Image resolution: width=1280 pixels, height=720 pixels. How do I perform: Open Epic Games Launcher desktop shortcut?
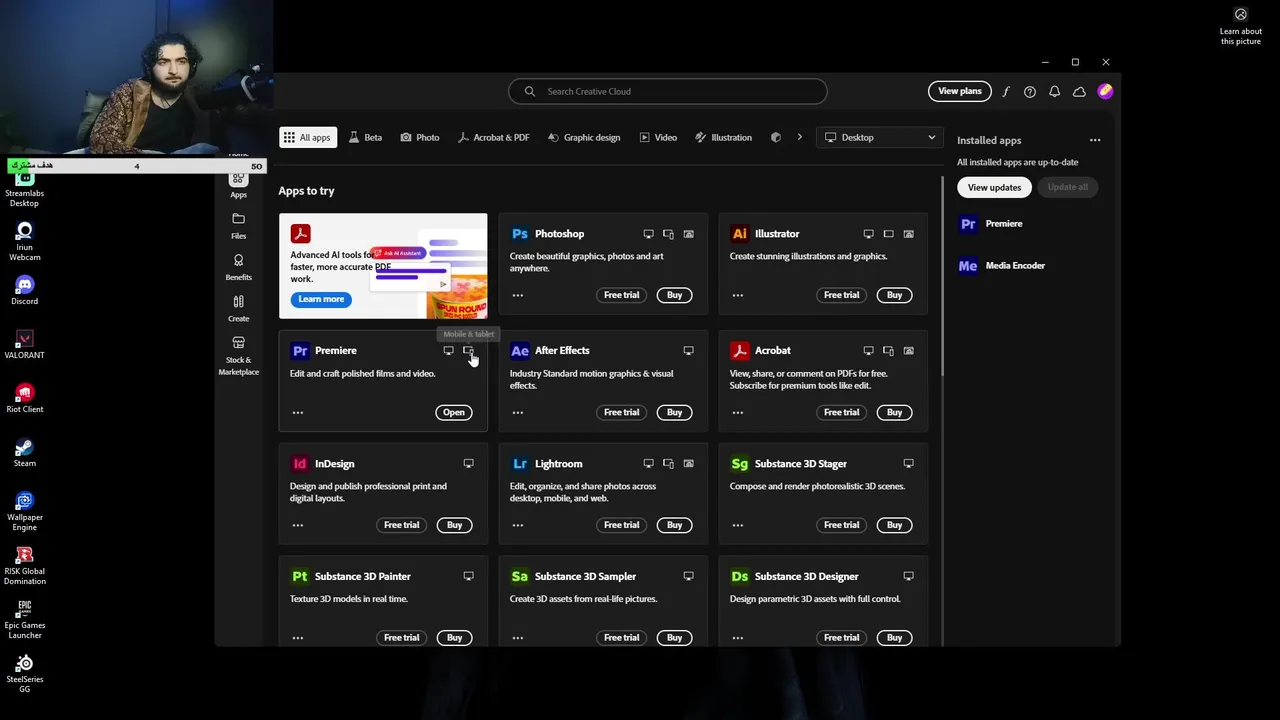click(25, 619)
